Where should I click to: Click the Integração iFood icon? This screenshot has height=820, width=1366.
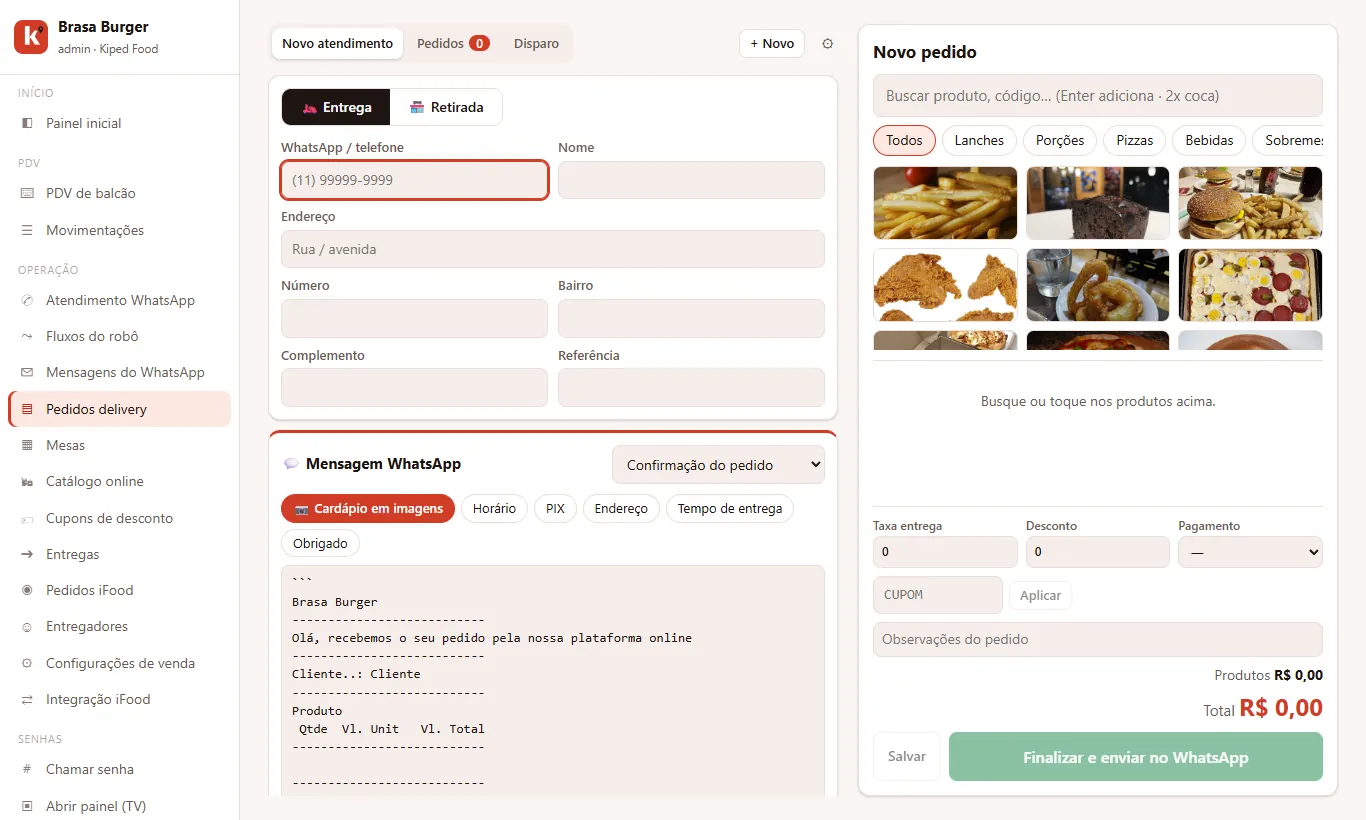[27, 699]
